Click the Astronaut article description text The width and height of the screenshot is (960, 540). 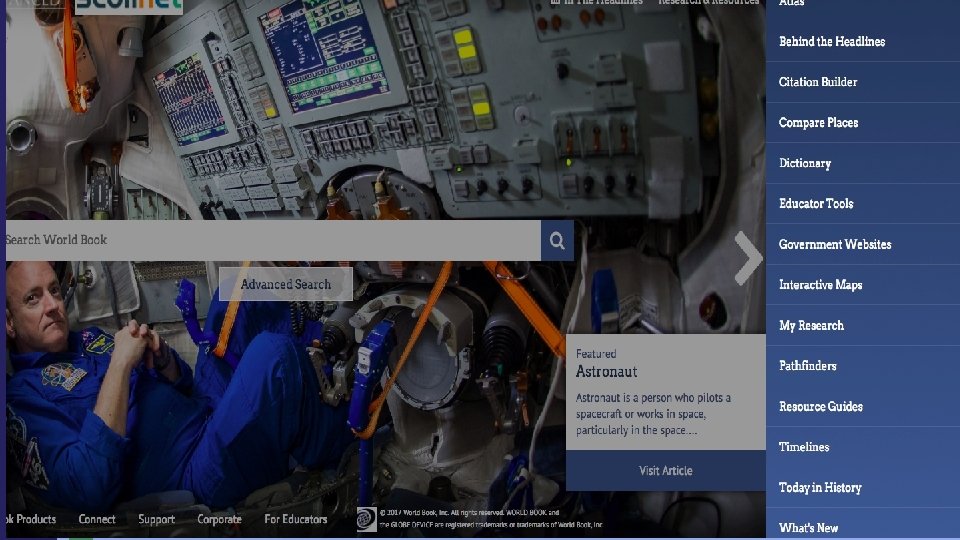click(653, 414)
